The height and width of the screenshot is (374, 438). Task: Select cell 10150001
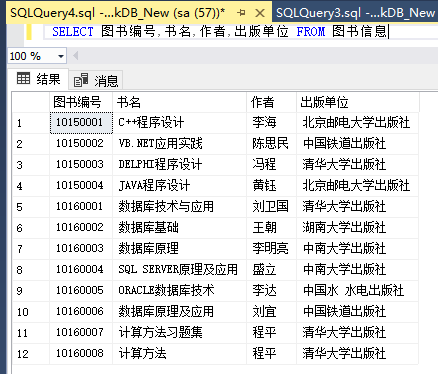coord(81,123)
